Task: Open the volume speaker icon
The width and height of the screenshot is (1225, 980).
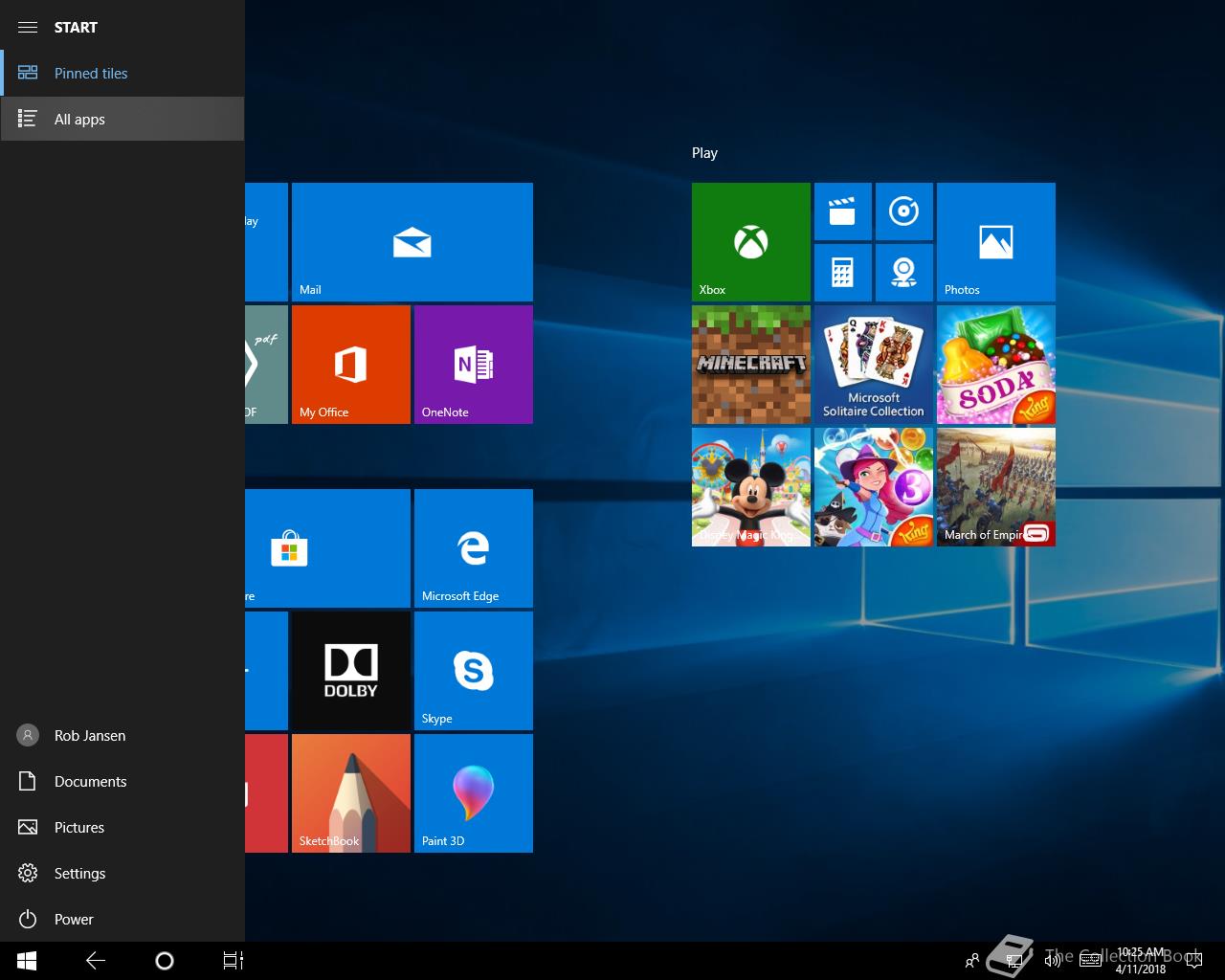Action: 1053,961
